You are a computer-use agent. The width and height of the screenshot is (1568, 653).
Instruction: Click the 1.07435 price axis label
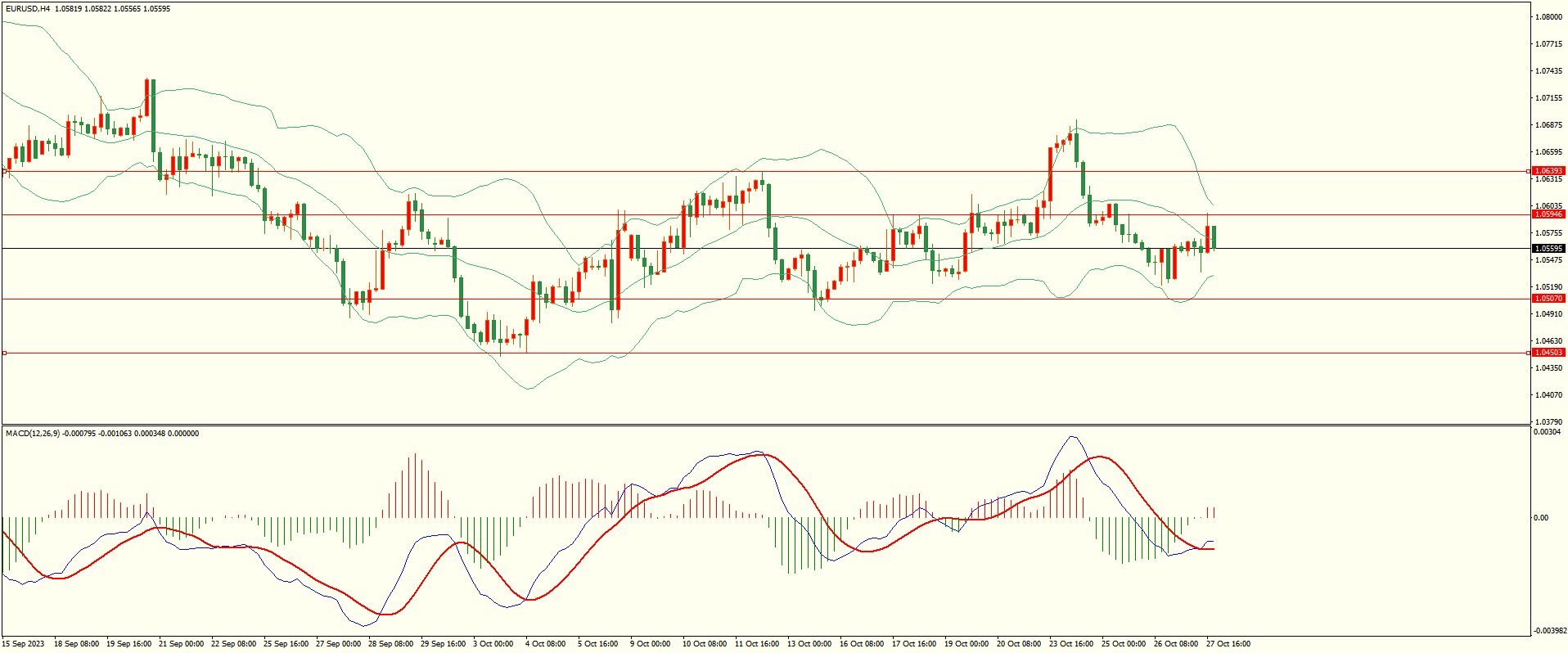(x=1548, y=71)
